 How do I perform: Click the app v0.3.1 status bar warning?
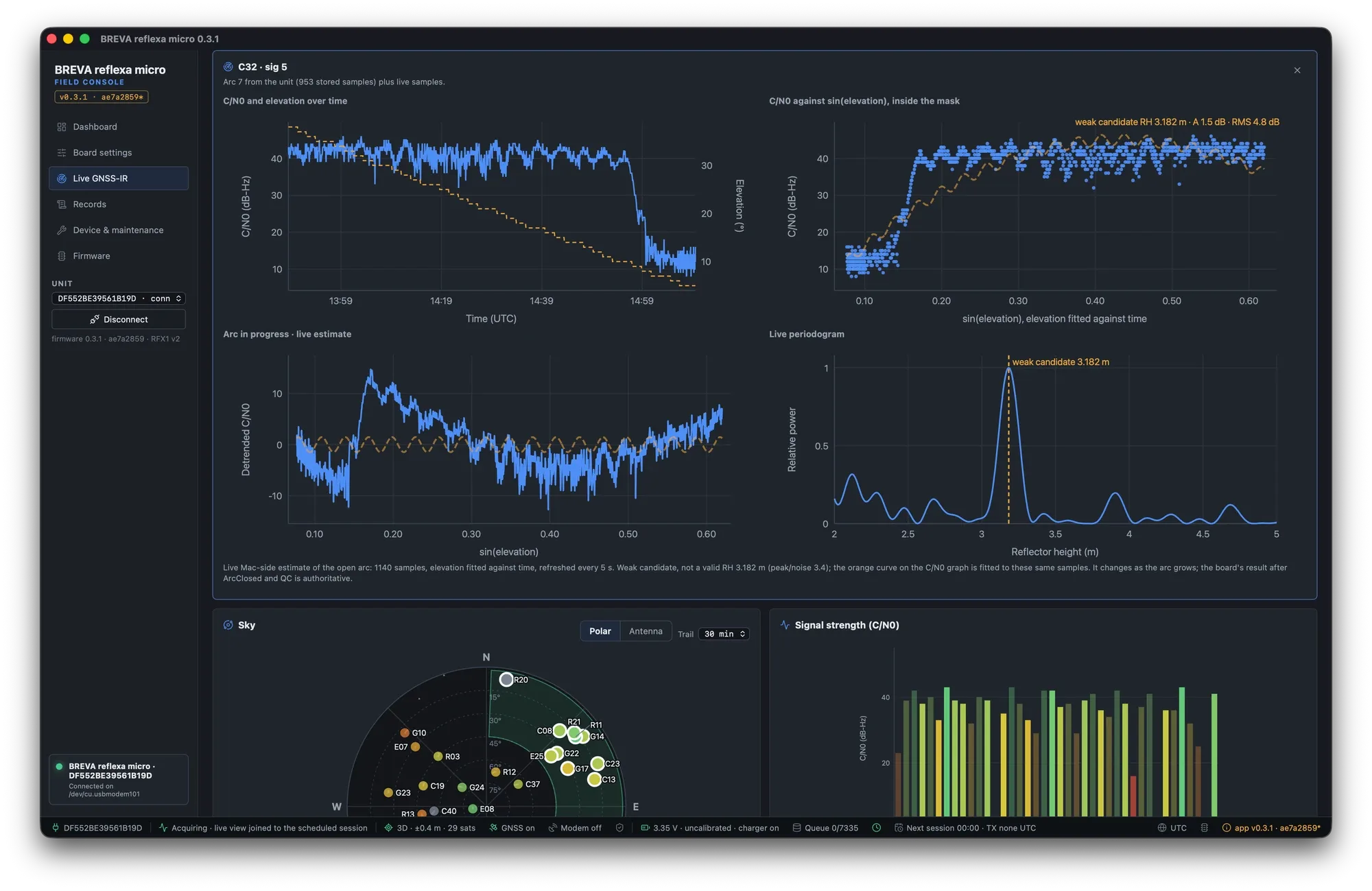pyautogui.click(x=1271, y=828)
